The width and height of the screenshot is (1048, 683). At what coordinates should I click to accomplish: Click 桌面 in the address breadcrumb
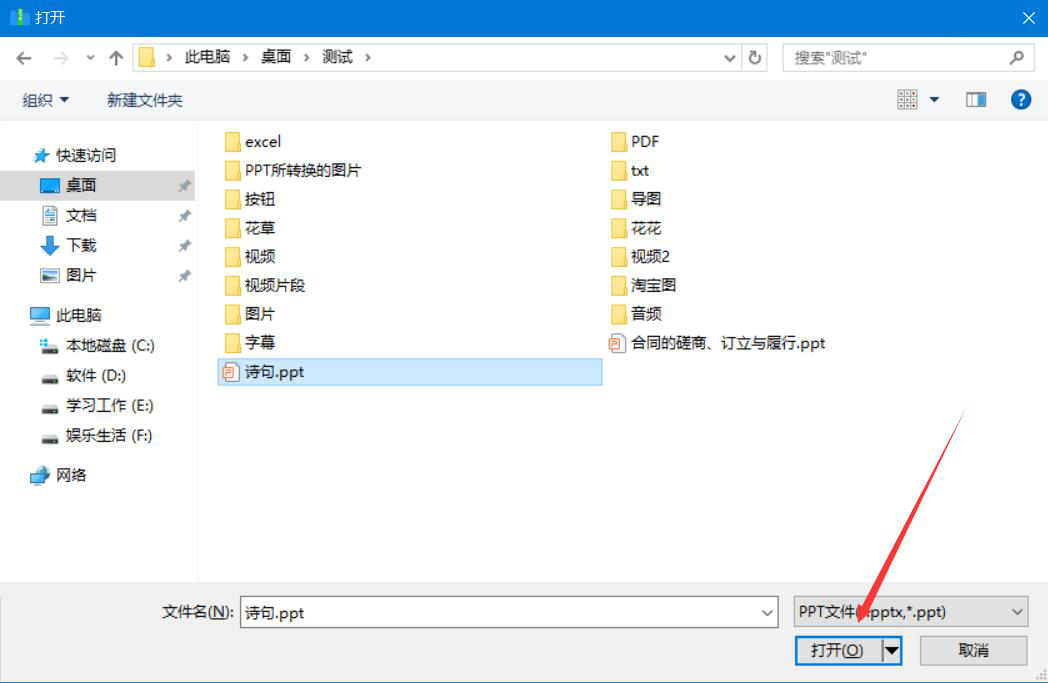click(276, 57)
